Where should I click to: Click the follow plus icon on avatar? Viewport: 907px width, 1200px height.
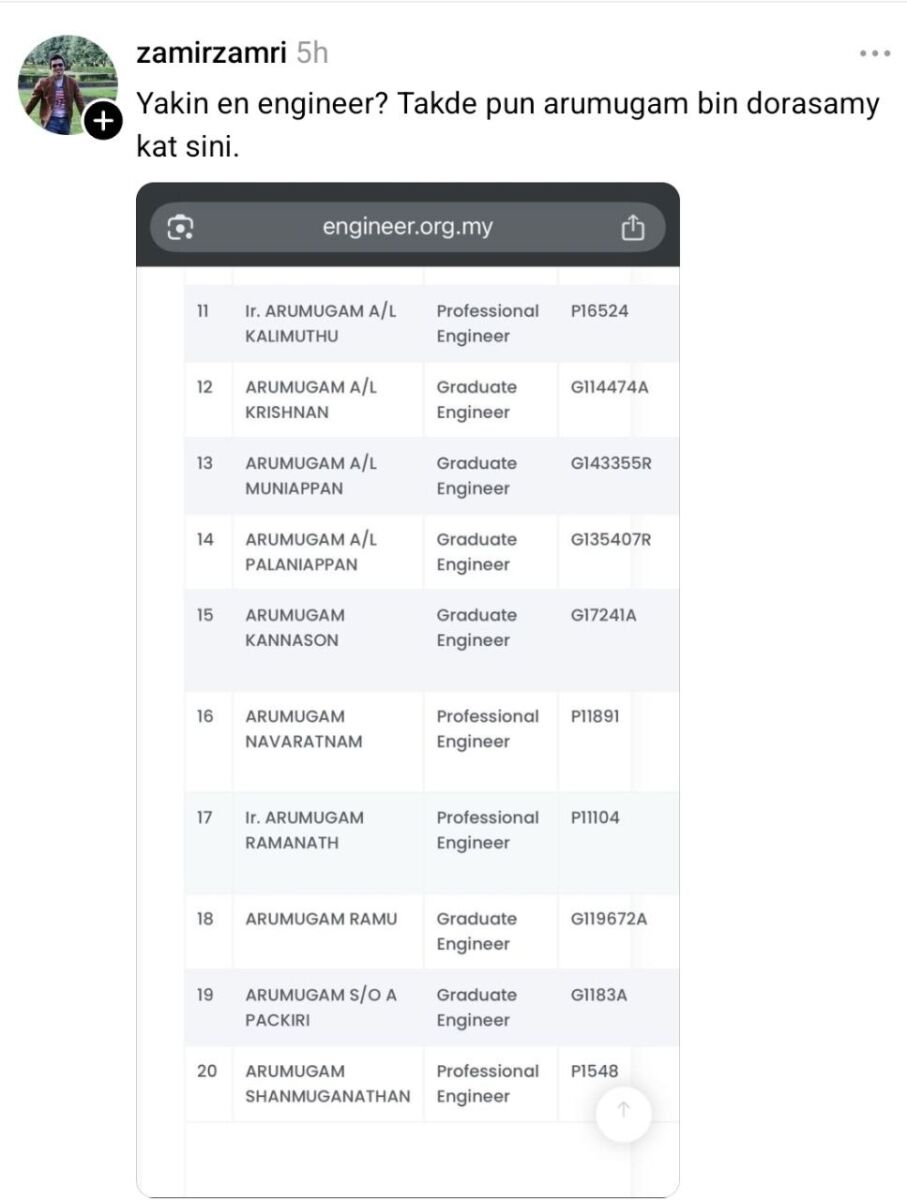[102, 122]
